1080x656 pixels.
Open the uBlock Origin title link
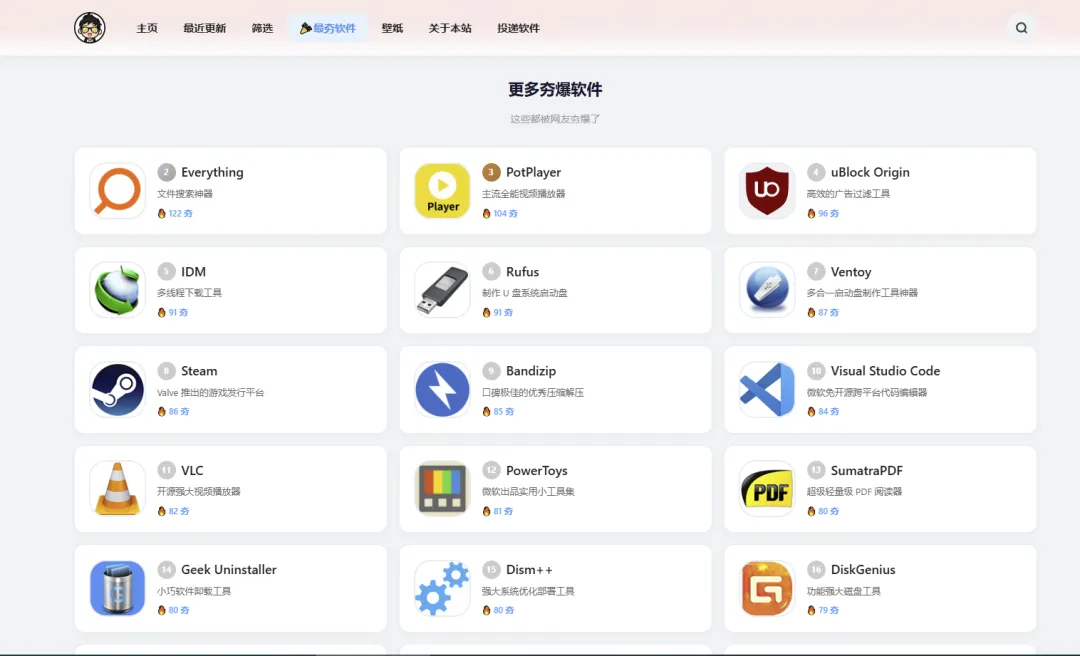pyautogui.click(x=870, y=172)
